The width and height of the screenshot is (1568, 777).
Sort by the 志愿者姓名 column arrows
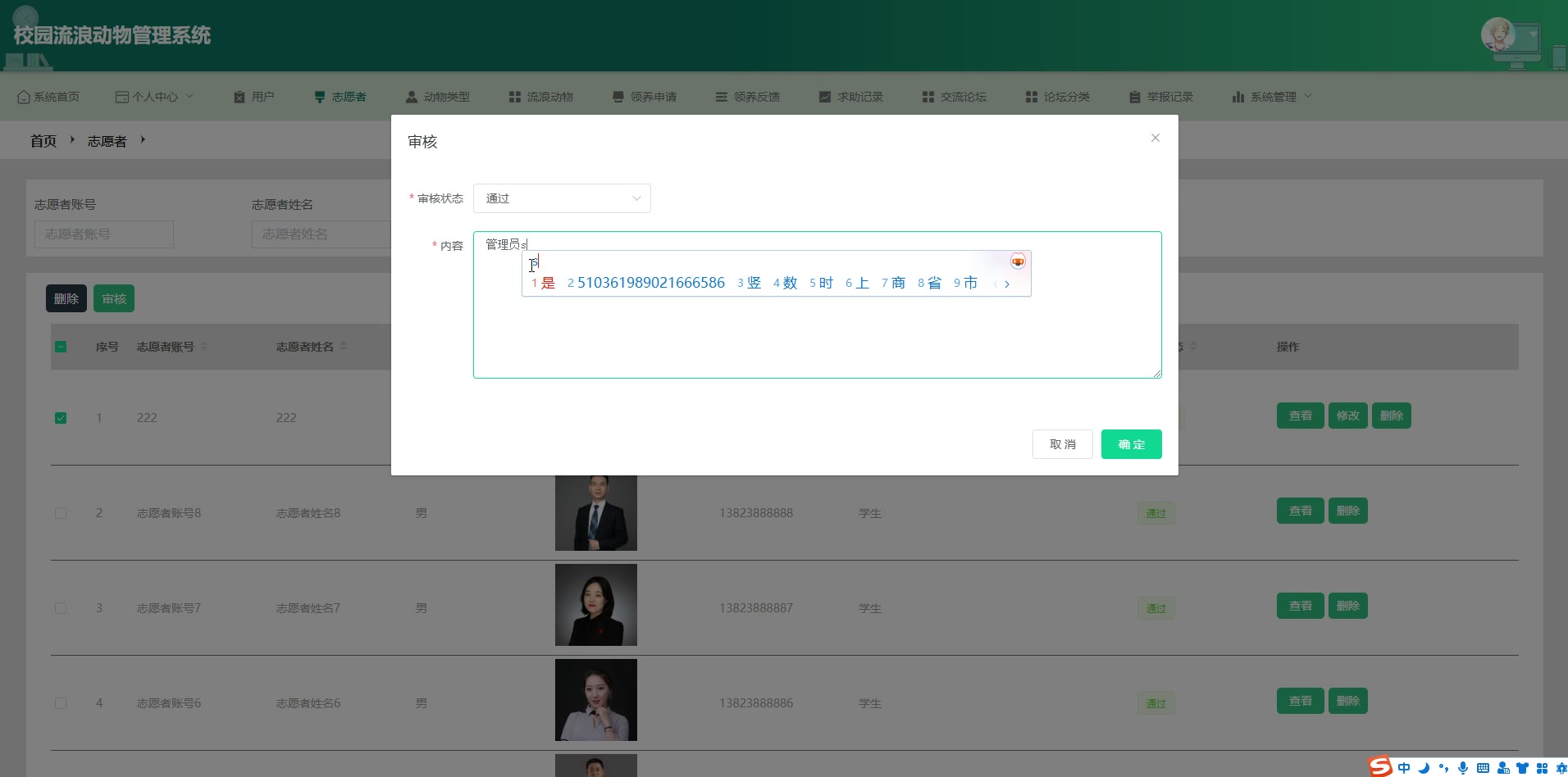tap(344, 347)
